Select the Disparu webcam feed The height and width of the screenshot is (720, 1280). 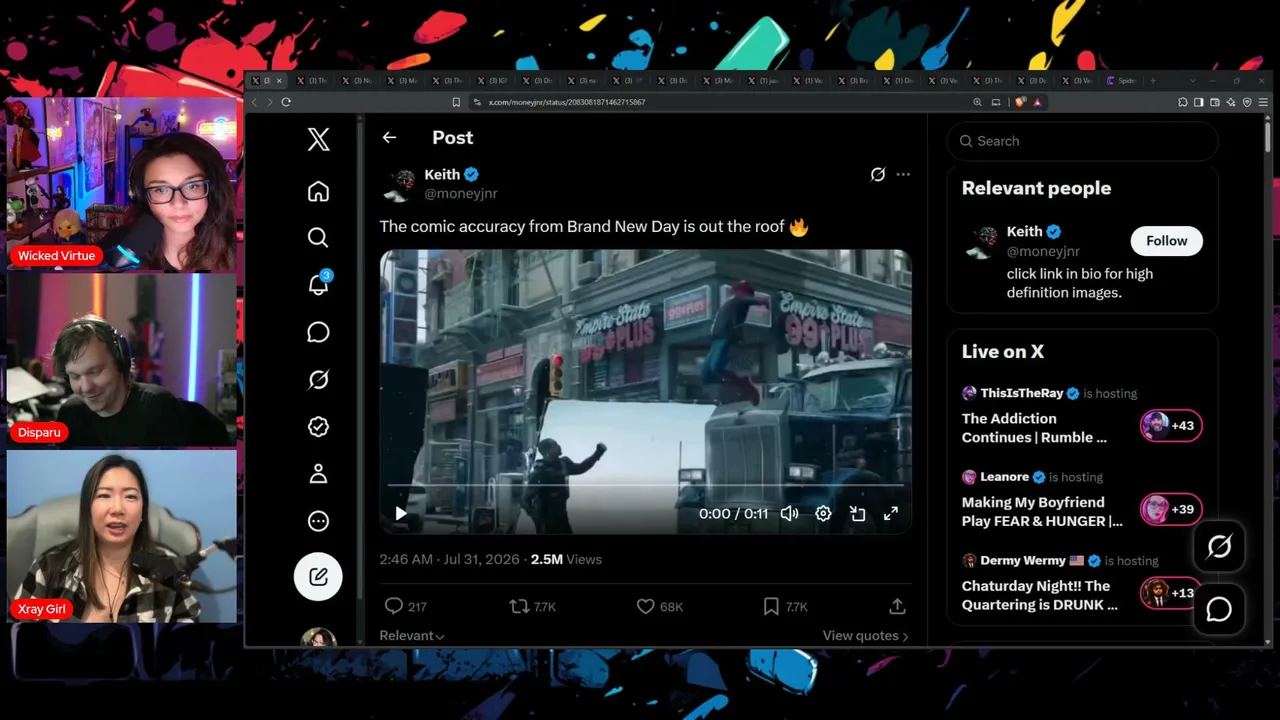(122, 360)
